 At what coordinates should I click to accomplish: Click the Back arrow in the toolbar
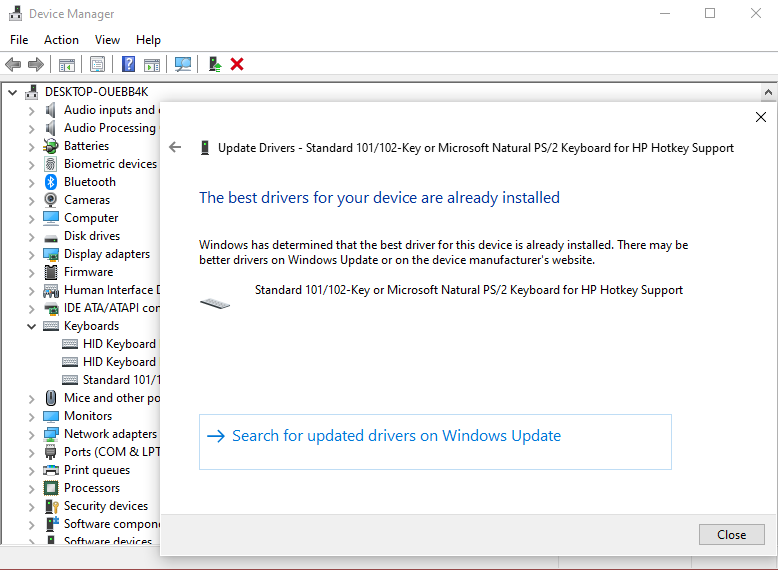coord(13,64)
